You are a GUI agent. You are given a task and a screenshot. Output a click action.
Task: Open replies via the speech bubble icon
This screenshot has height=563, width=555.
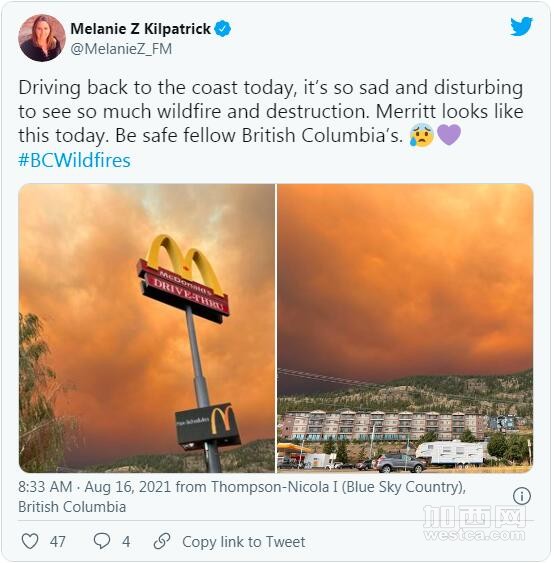[102, 541]
